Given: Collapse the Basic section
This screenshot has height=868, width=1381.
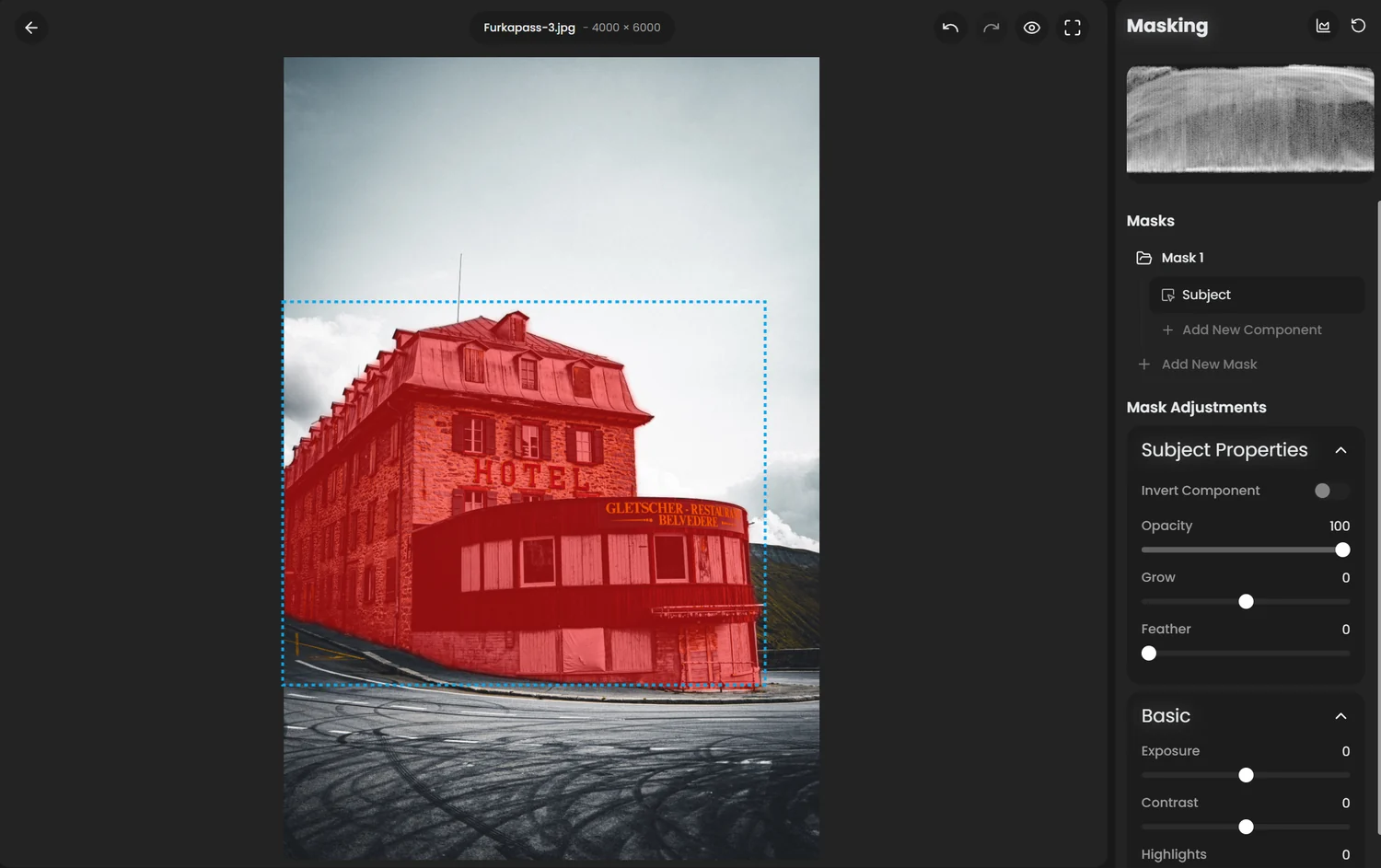Looking at the screenshot, I should pyautogui.click(x=1340, y=716).
